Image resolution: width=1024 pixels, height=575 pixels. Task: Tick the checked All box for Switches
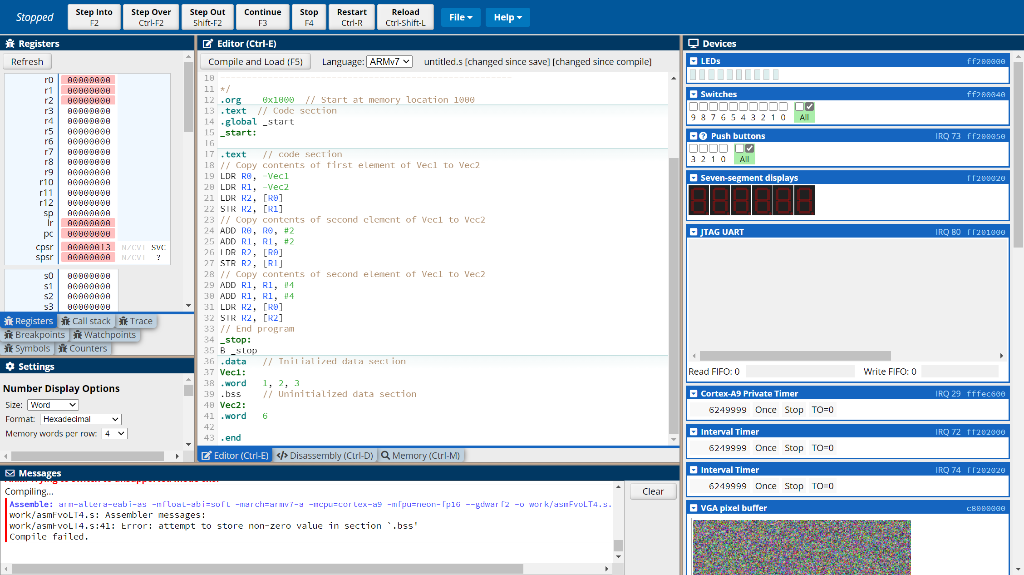point(810,106)
